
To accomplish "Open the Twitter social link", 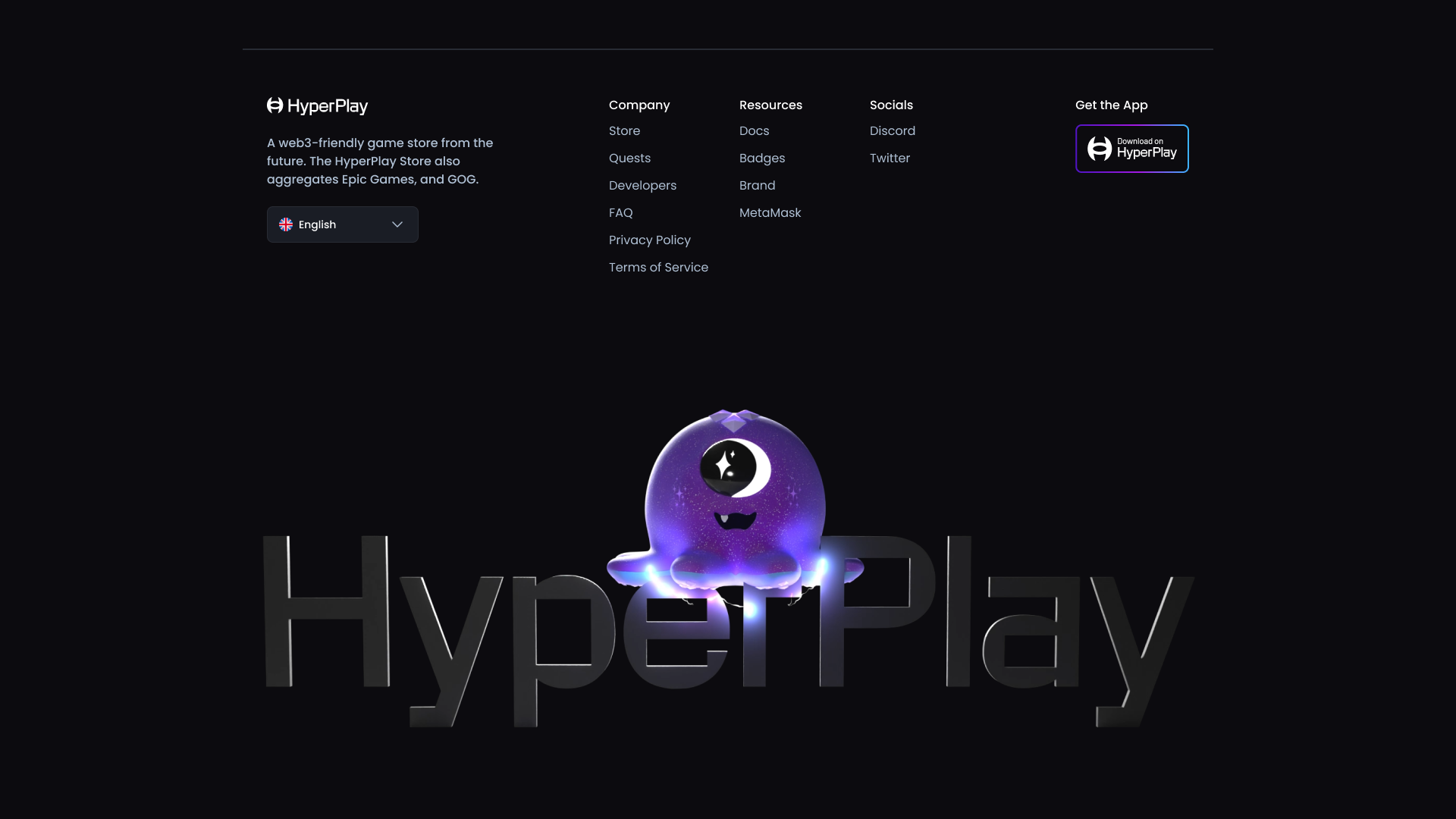I will (890, 158).
